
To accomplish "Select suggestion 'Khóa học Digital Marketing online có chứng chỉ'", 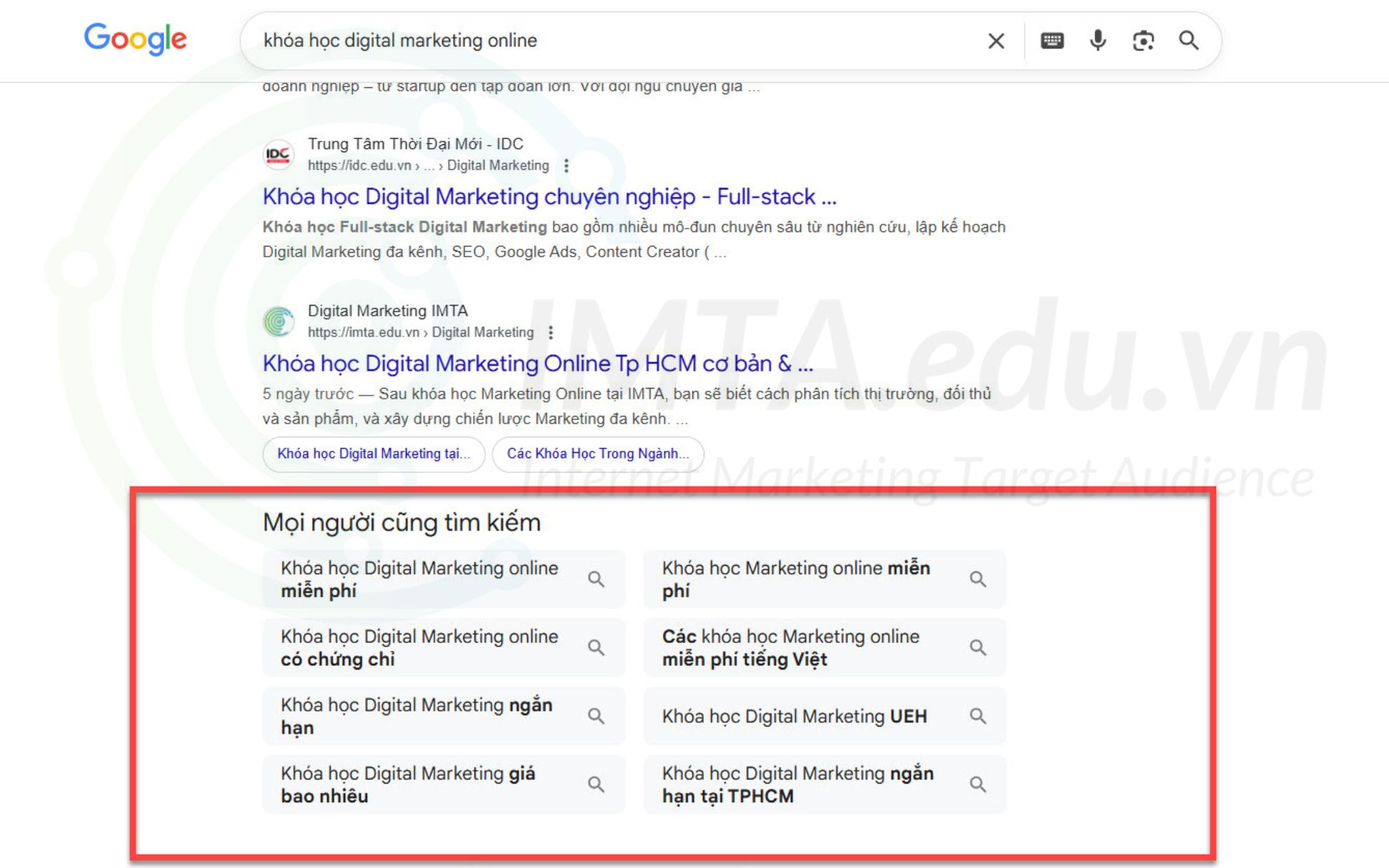I will pos(444,648).
